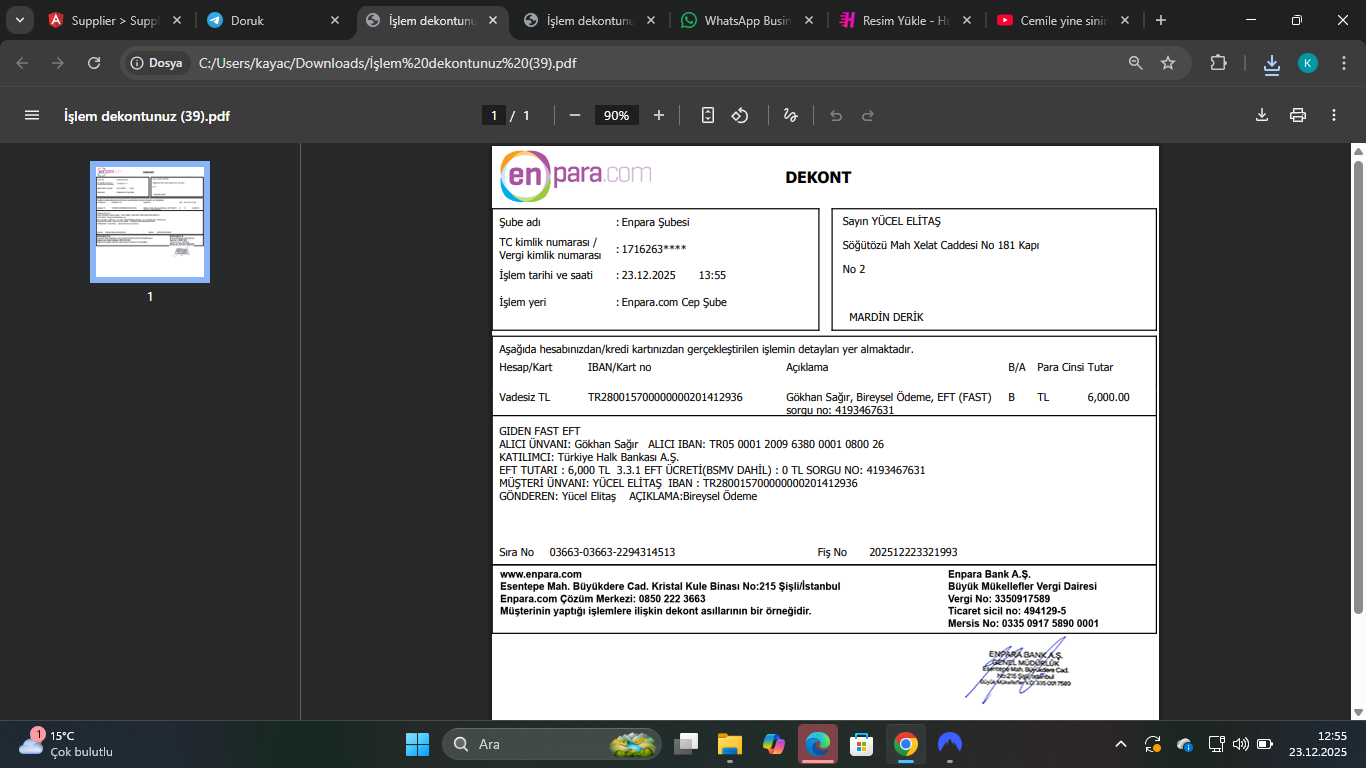Click the 90% zoom level field
This screenshot has height=768, width=1366.
click(617, 115)
